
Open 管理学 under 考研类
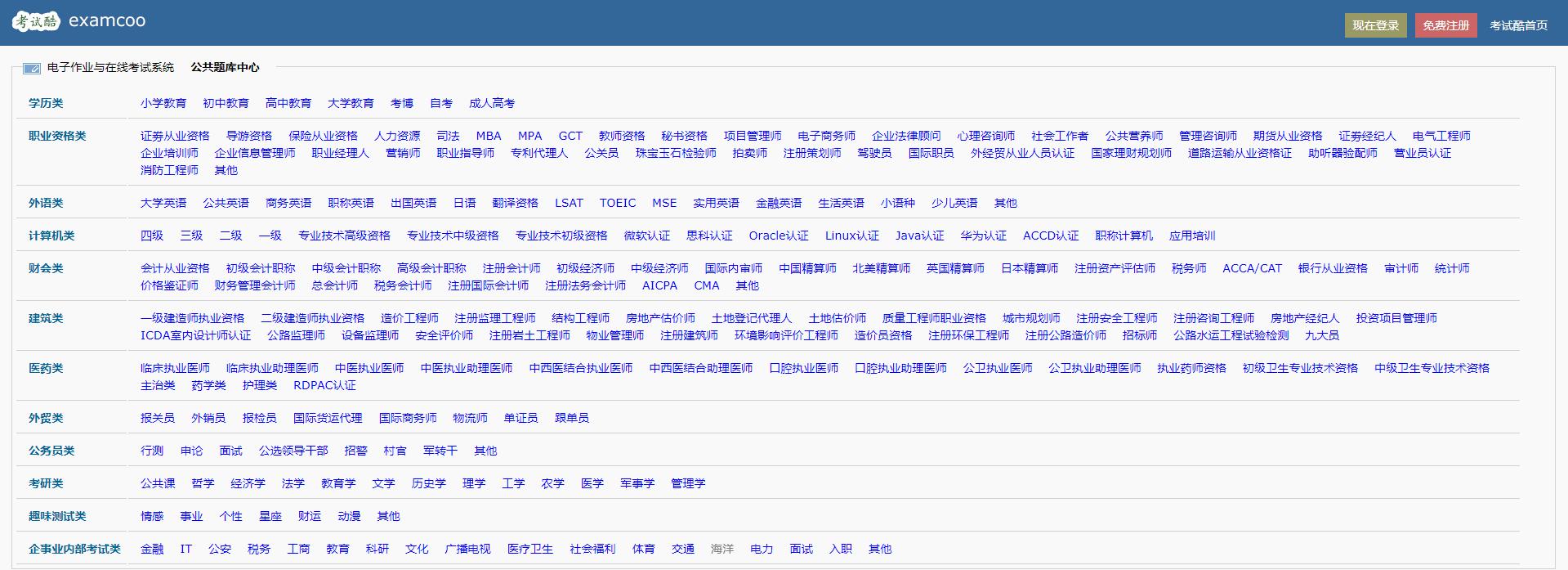tap(688, 483)
